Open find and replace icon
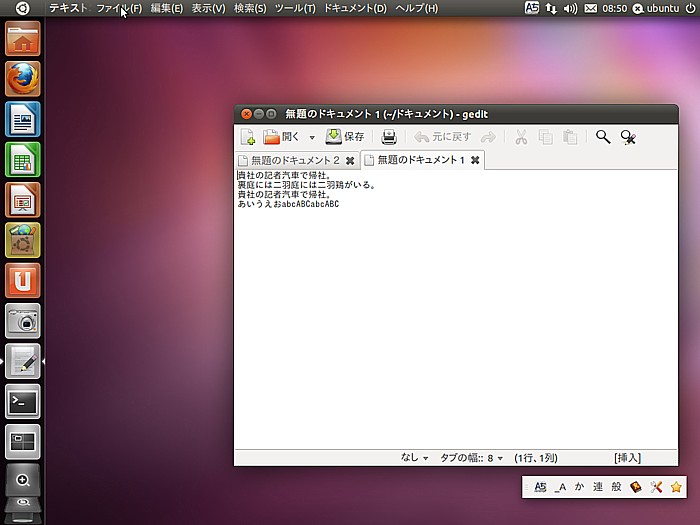Screen dimensions: 700x525 tap(628, 137)
